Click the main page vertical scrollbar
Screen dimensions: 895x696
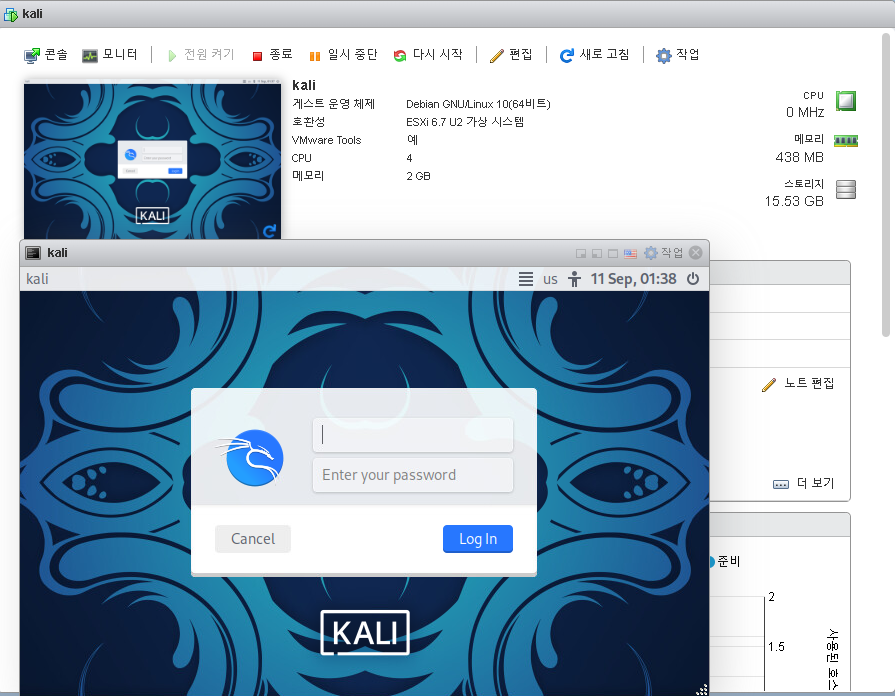tap(886, 186)
